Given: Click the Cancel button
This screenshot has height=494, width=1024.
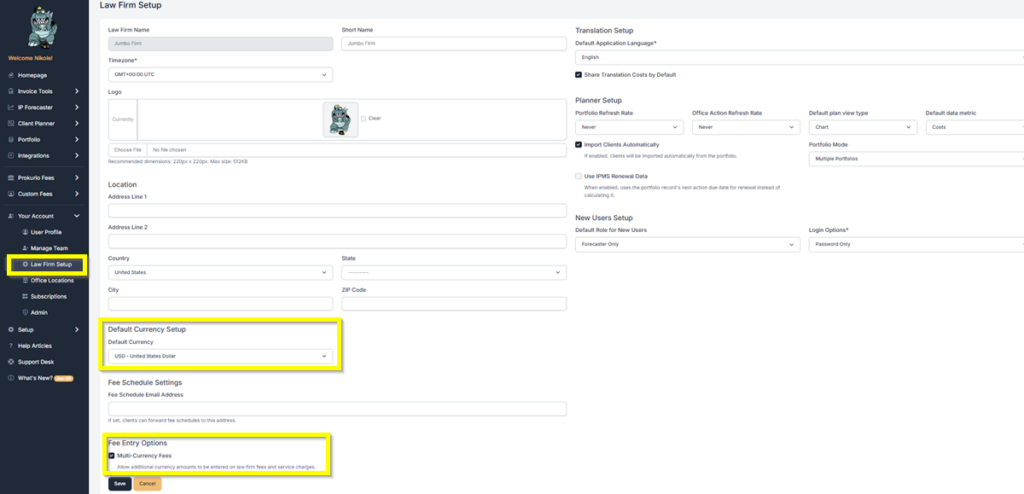Looking at the screenshot, I should click(148, 484).
